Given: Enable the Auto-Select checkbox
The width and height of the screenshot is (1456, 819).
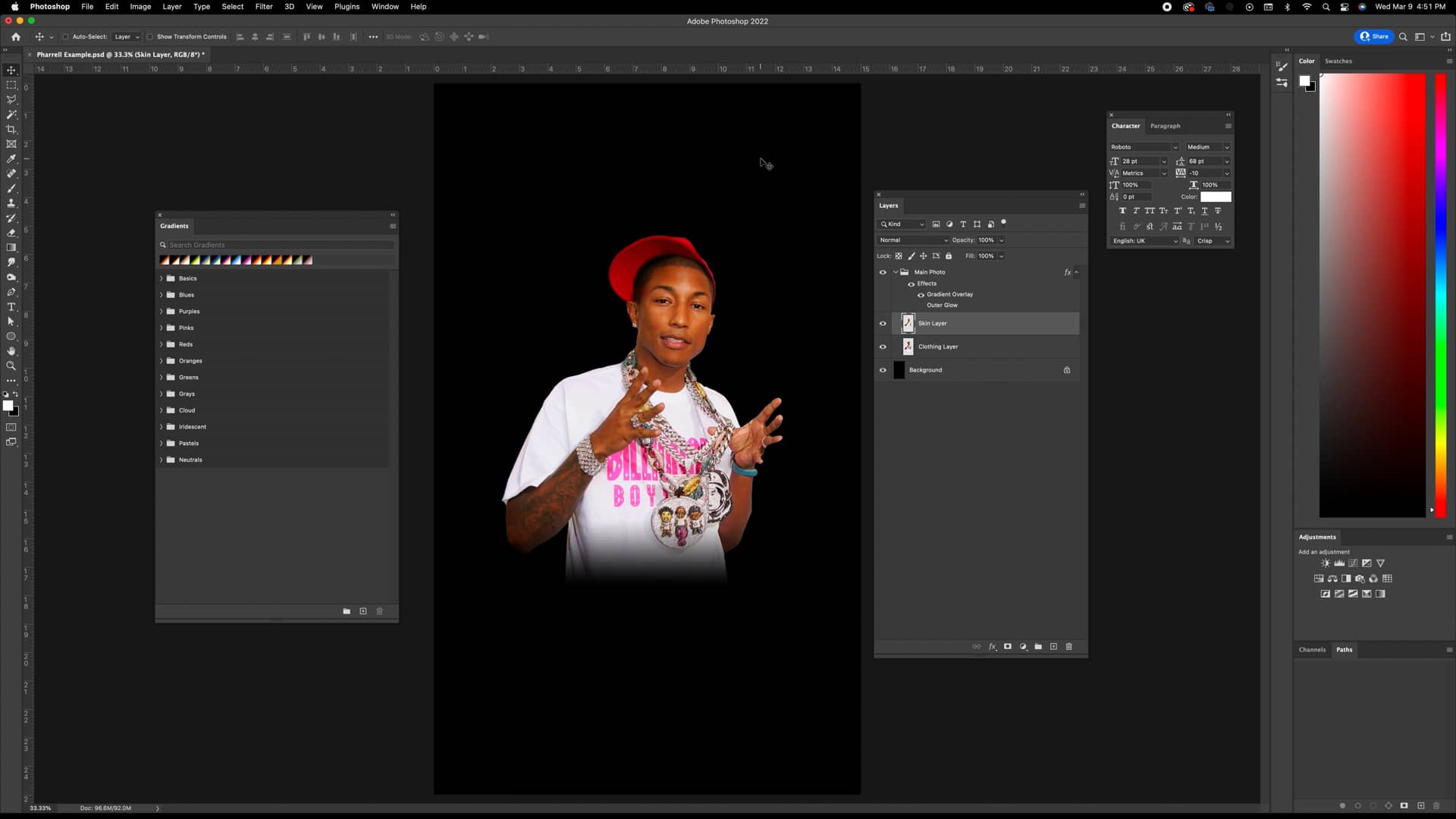Looking at the screenshot, I should click(x=66, y=36).
